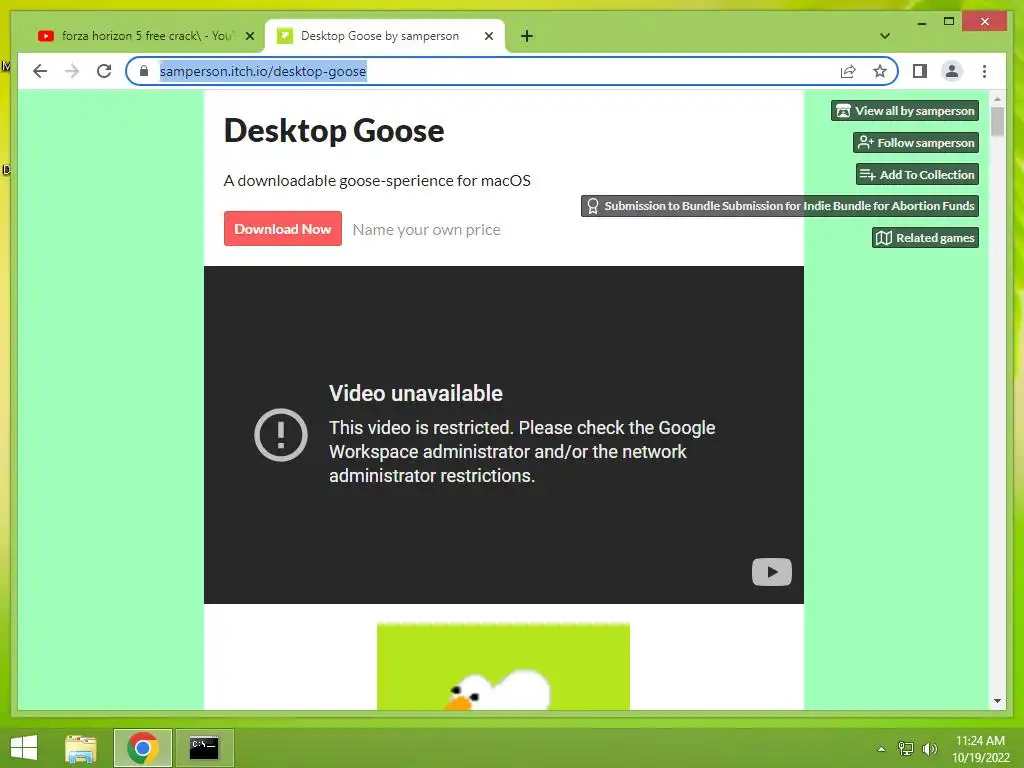Click the downloadable goose-sperience for macOS tagline
This screenshot has height=768, width=1024.
pos(377,180)
